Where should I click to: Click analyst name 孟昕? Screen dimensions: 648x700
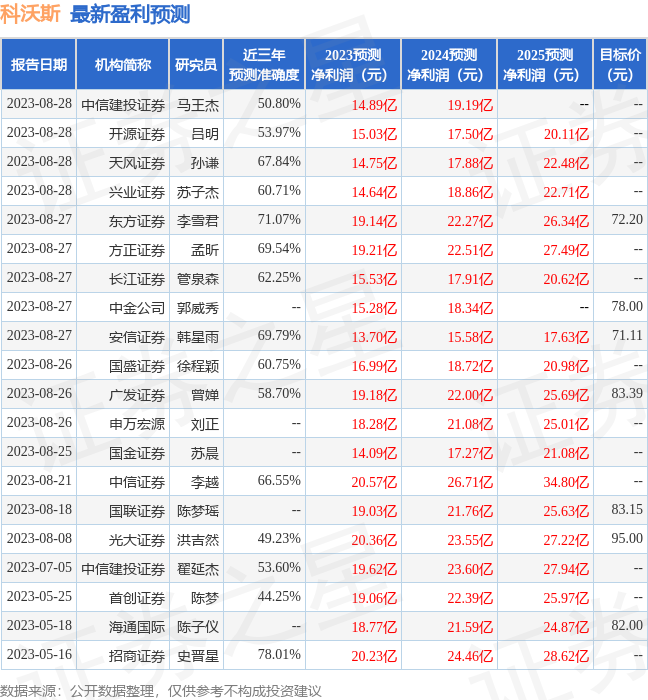point(205,250)
